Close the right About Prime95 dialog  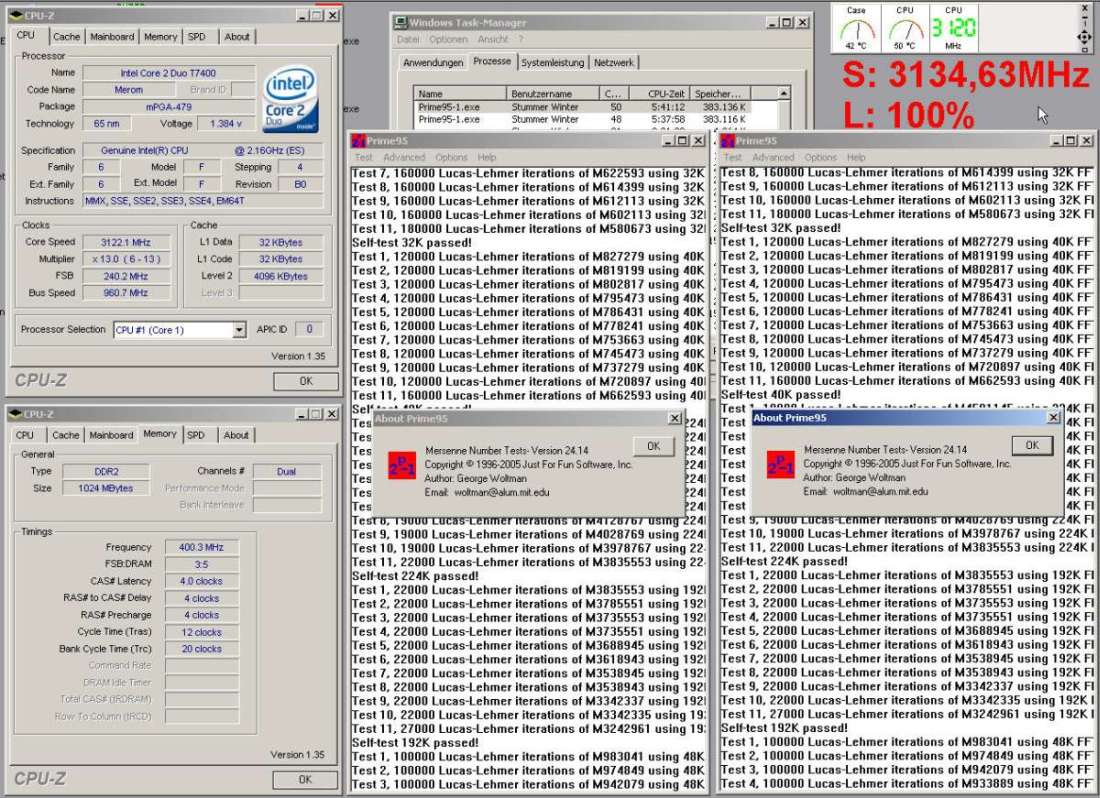coord(1053,417)
